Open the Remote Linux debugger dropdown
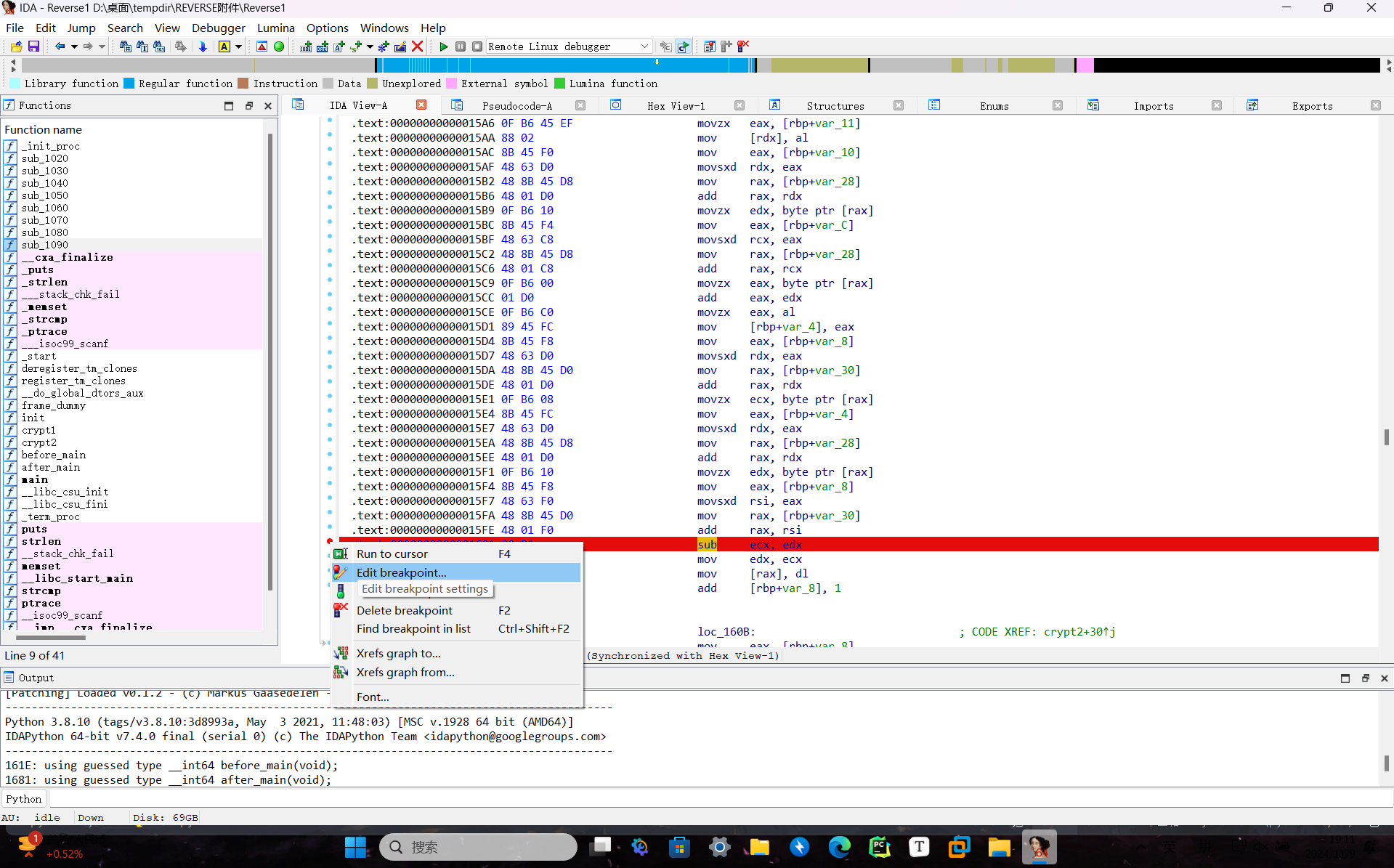This screenshot has height=868, width=1394. (645, 46)
